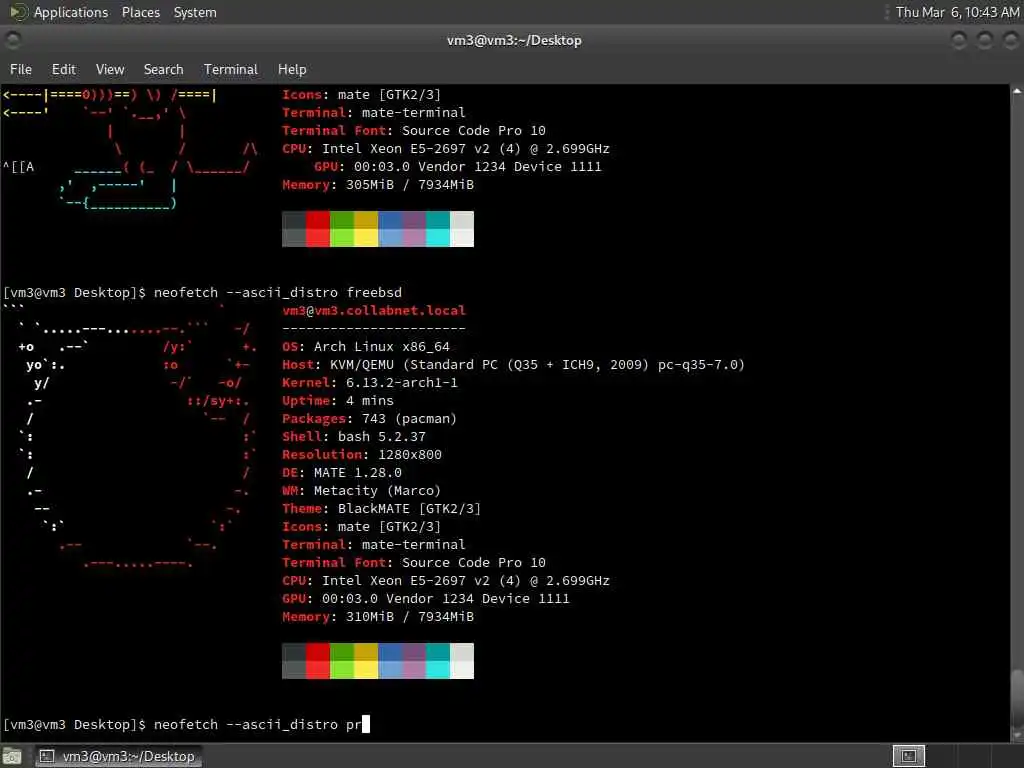Click the show desktop icon in bottom panel
The image size is (1024, 768).
(x=12, y=757)
